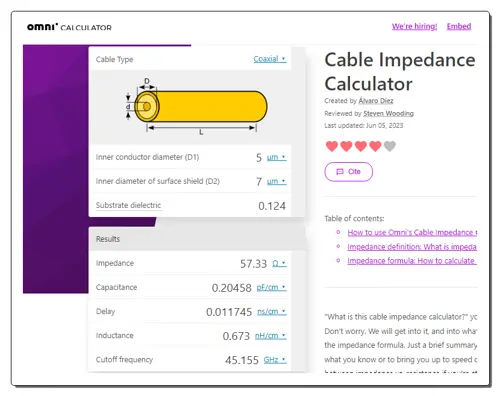Screen dimensions: 500x396
Task: Rate with the fourth heart icon
Action: (375, 146)
